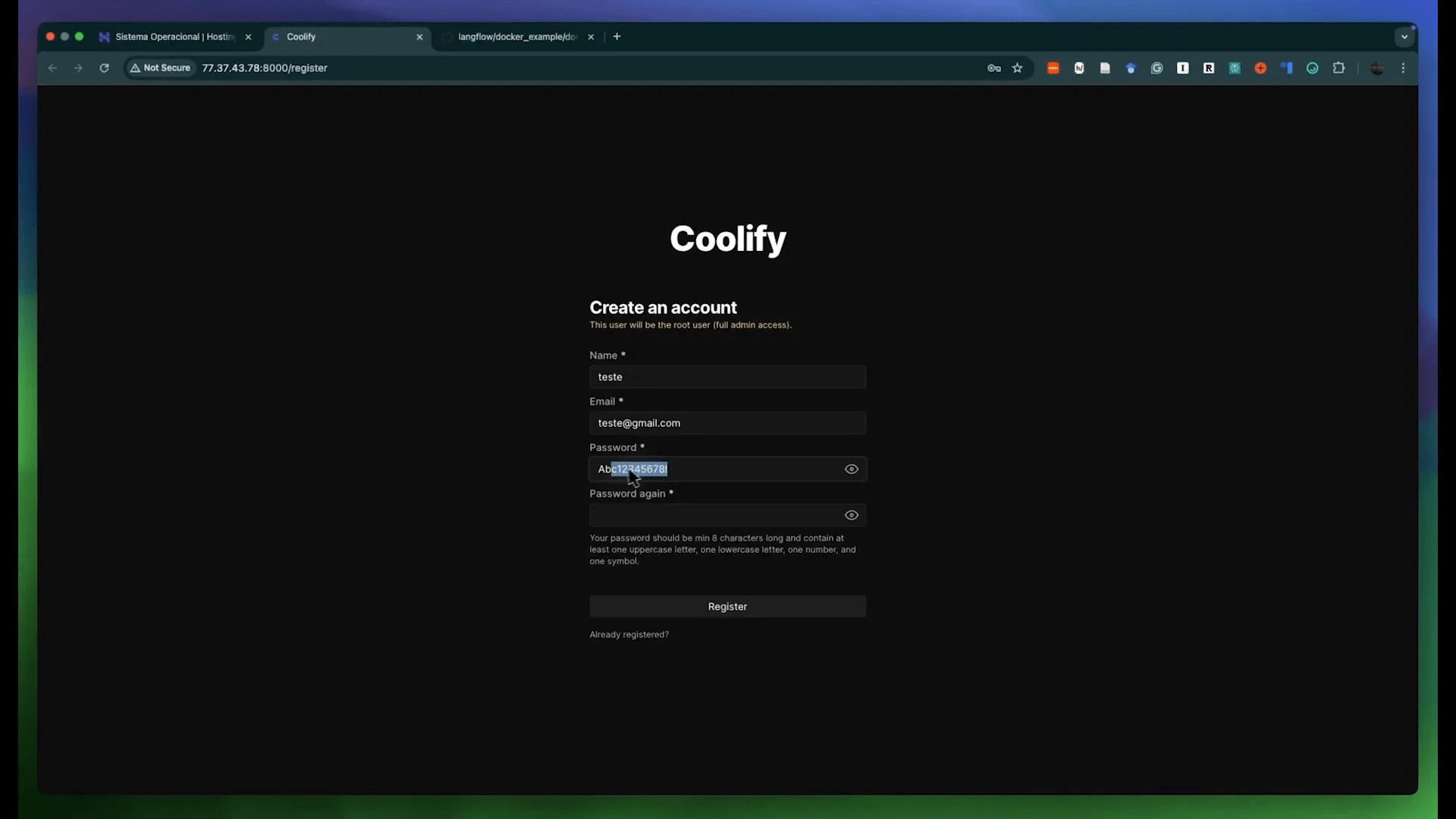
Task: Open the Grammarly G extension
Action: [x=1156, y=68]
